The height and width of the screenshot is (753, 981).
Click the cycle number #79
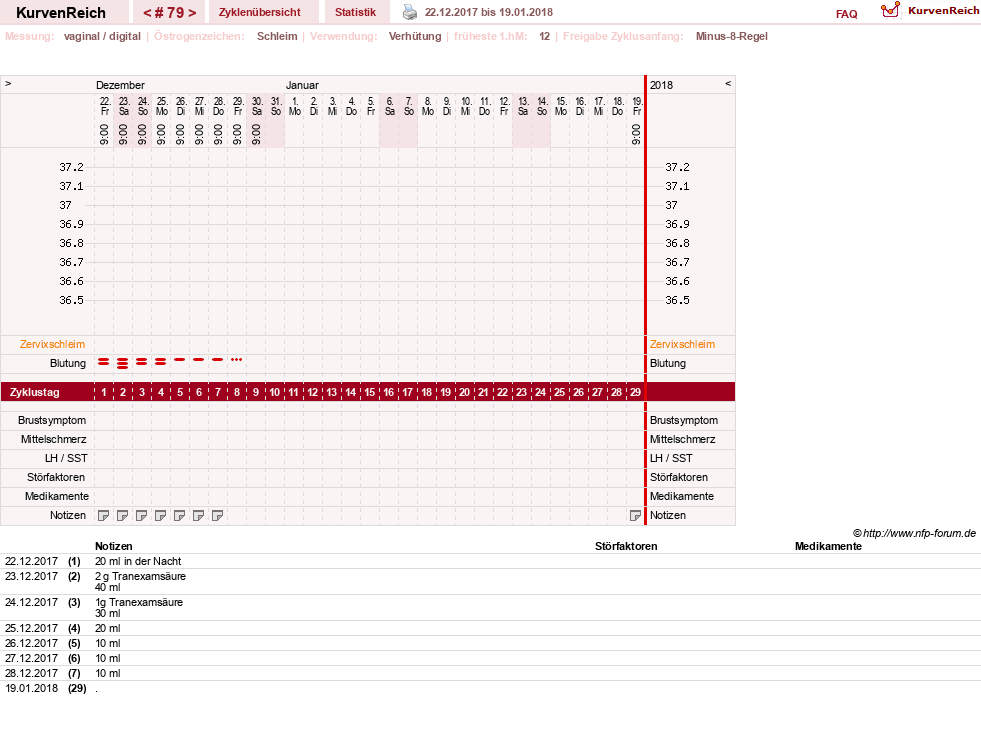point(170,13)
